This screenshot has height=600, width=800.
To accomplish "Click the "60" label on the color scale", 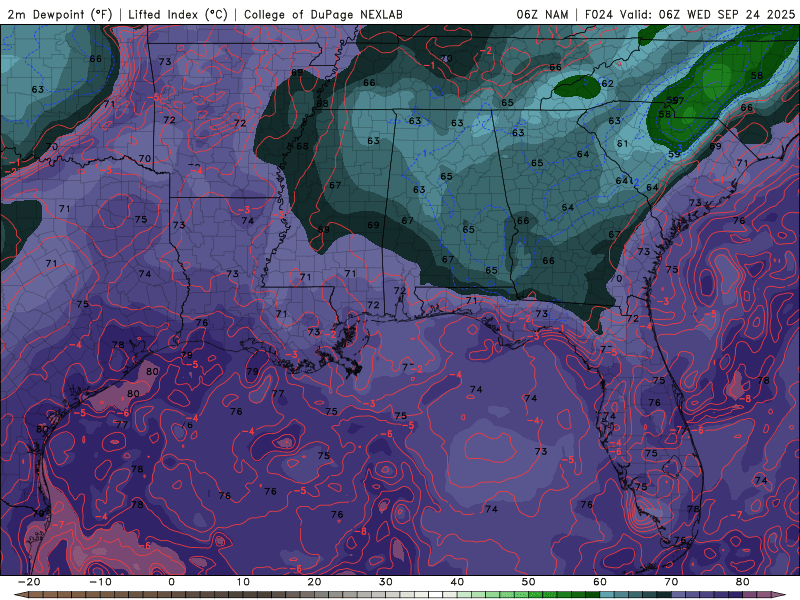I will (600, 582).
